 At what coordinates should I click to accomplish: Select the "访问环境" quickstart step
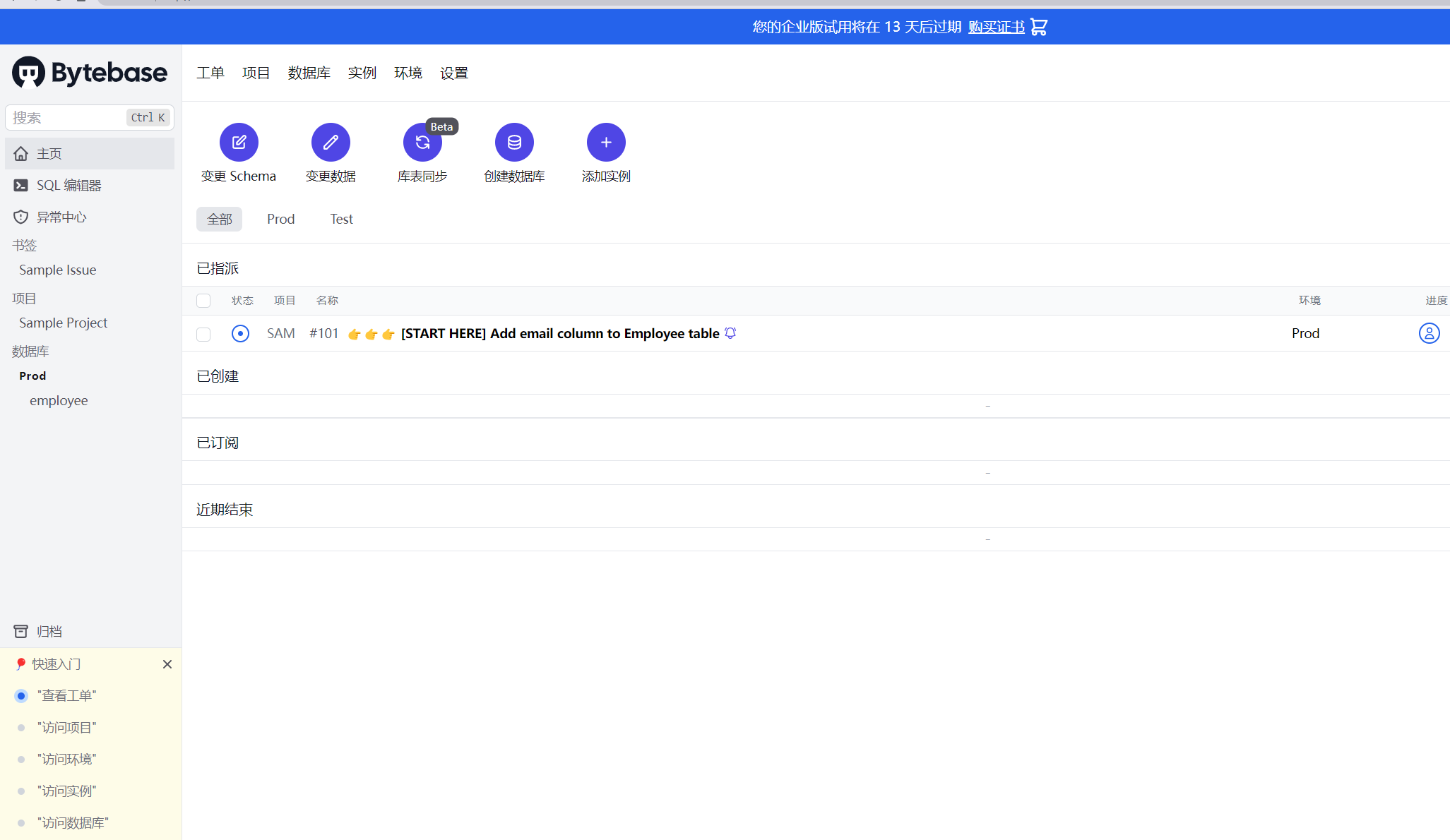point(66,759)
